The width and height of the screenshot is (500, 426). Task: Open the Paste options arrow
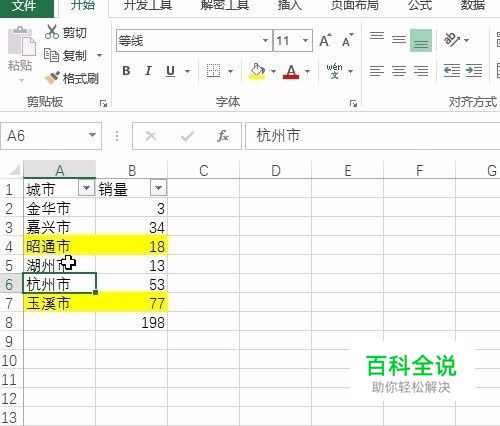21,80
